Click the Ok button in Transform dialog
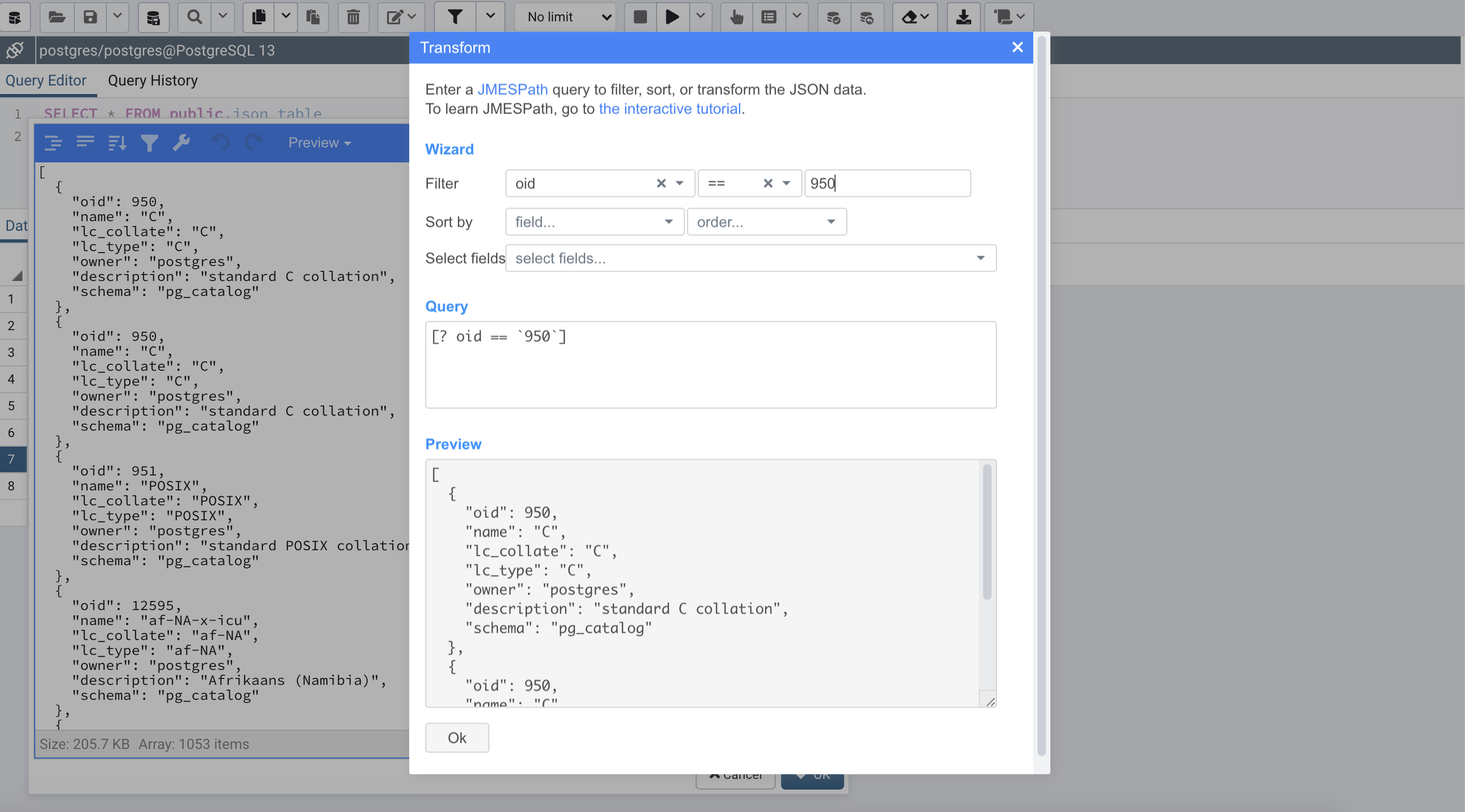Viewport: 1466px width, 812px height. point(456,737)
